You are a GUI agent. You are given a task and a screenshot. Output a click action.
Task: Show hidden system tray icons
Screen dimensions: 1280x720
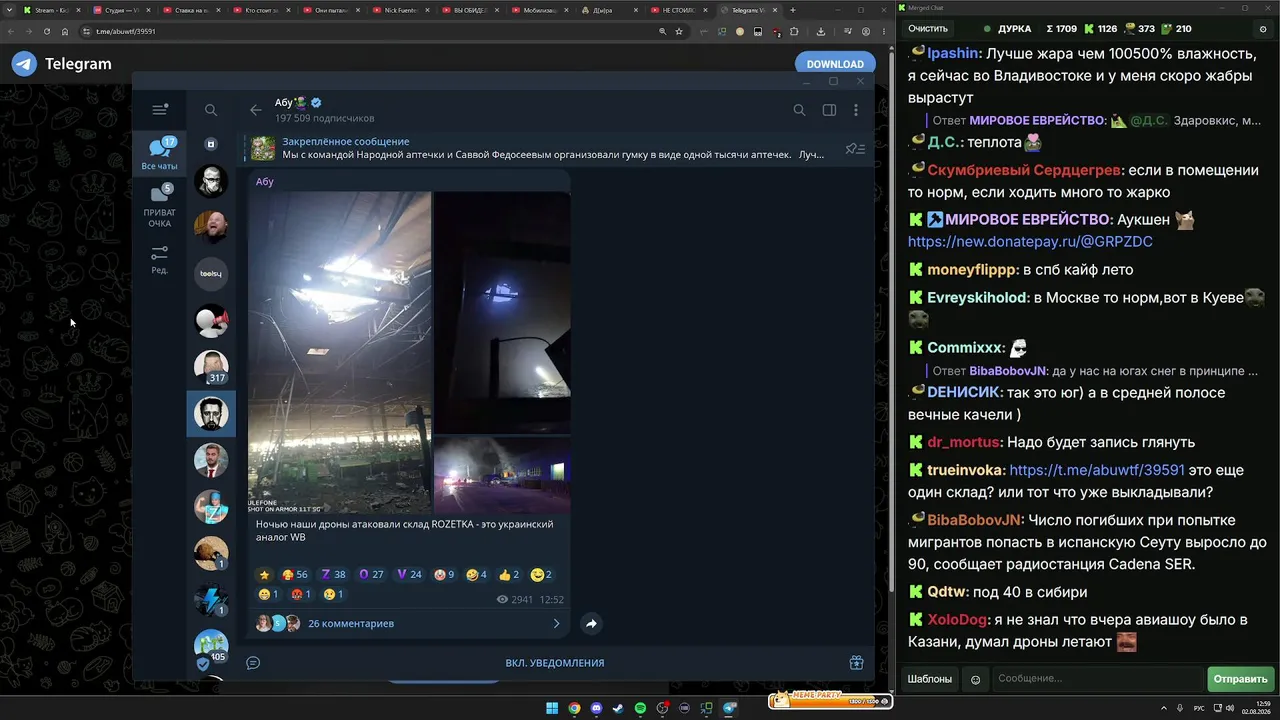tap(1164, 708)
